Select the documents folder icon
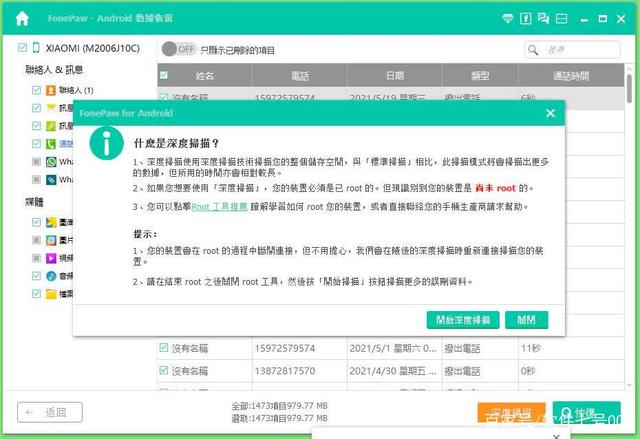 [x=51, y=294]
